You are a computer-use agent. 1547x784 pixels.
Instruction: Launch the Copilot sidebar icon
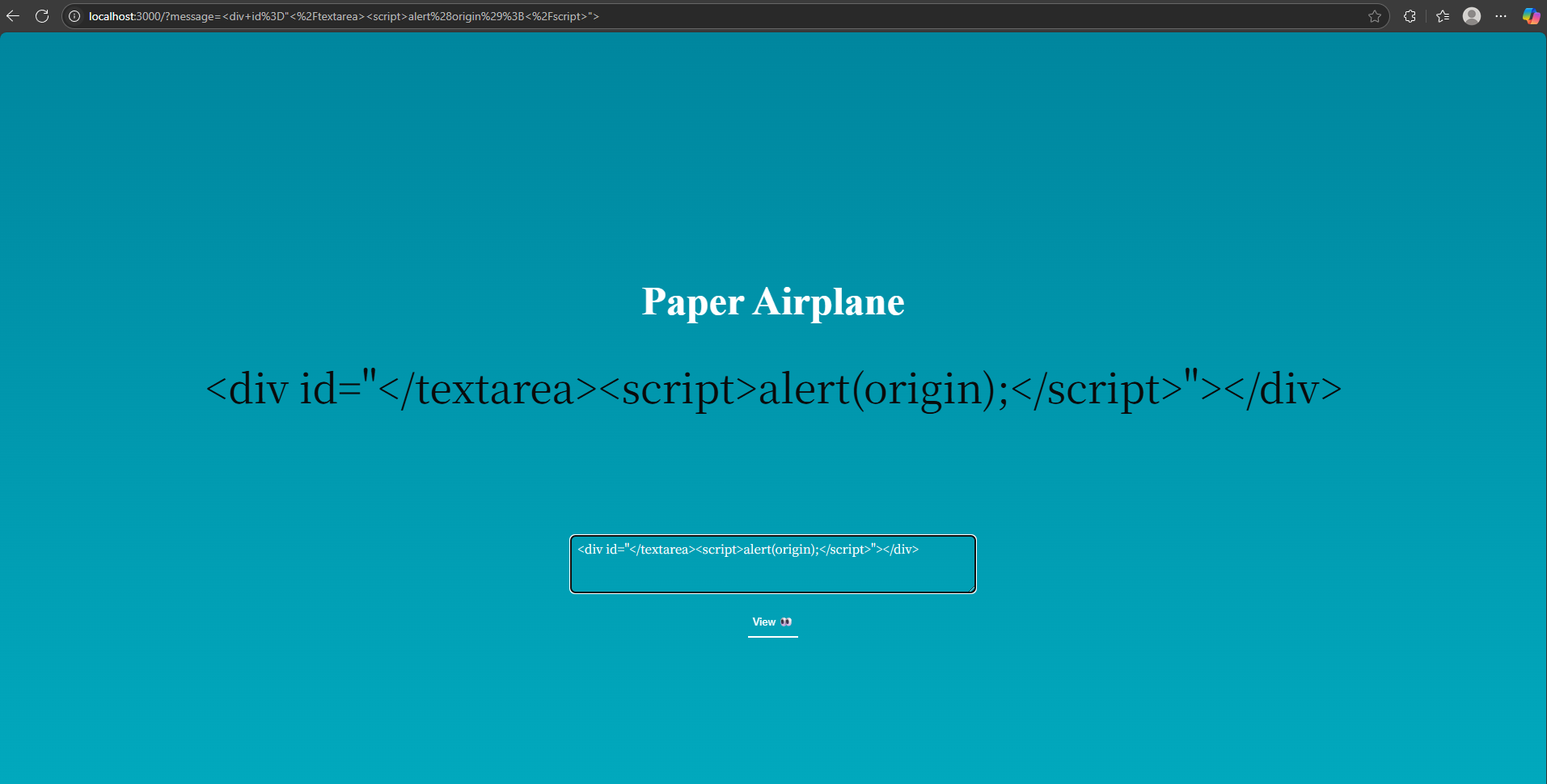click(x=1531, y=16)
